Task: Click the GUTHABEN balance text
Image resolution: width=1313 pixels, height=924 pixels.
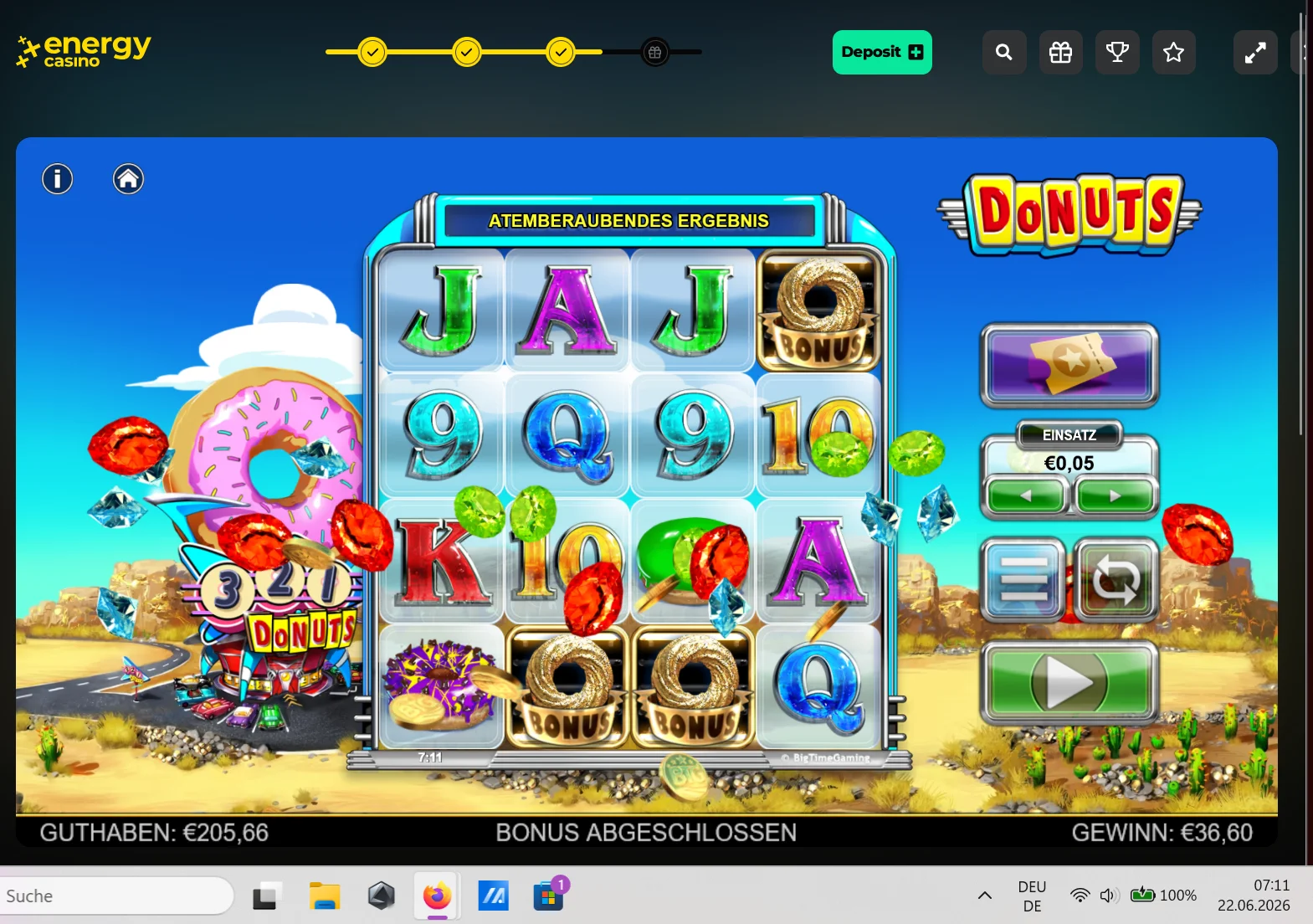Action: pyautogui.click(x=154, y=833)
